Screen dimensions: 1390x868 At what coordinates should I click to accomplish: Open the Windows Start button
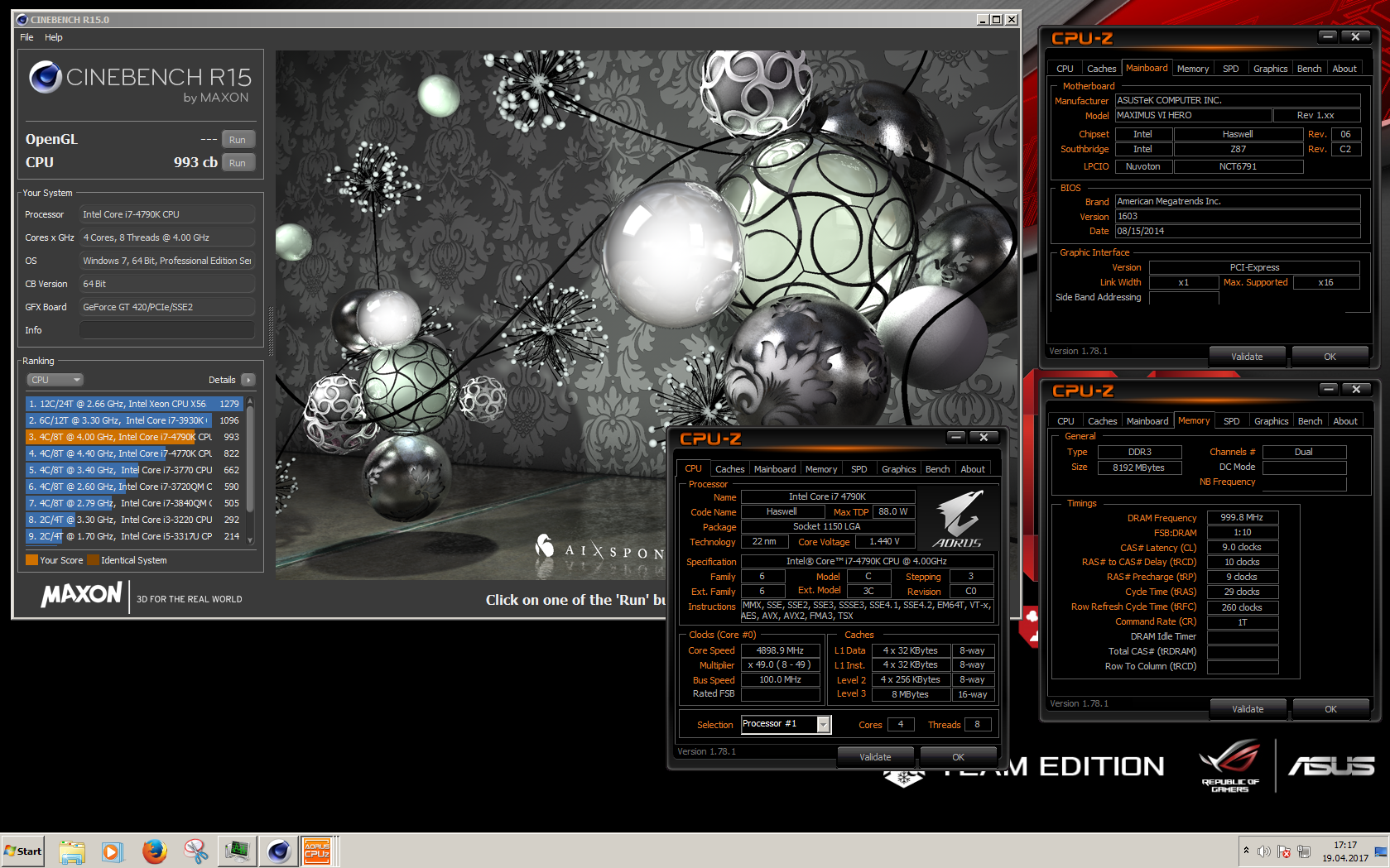pyautogui.click(x=23, y=851)
